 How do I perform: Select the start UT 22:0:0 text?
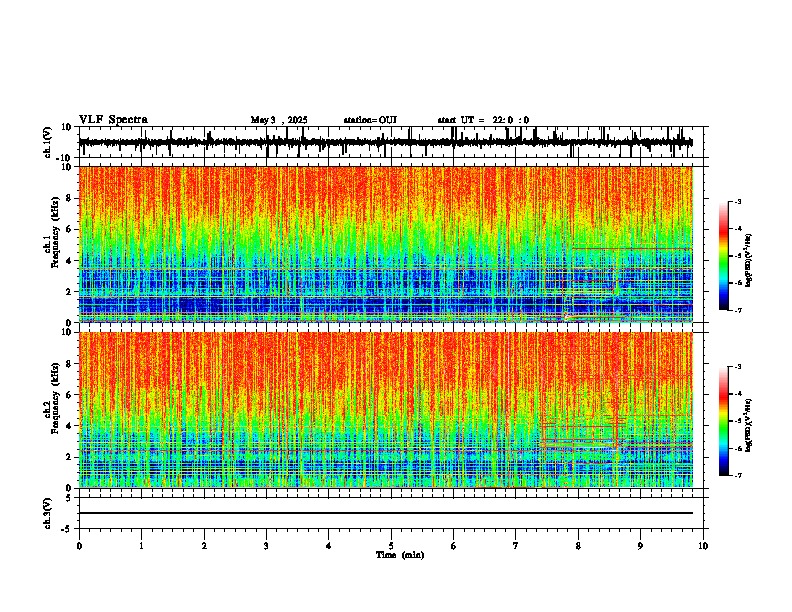[483, 120]
